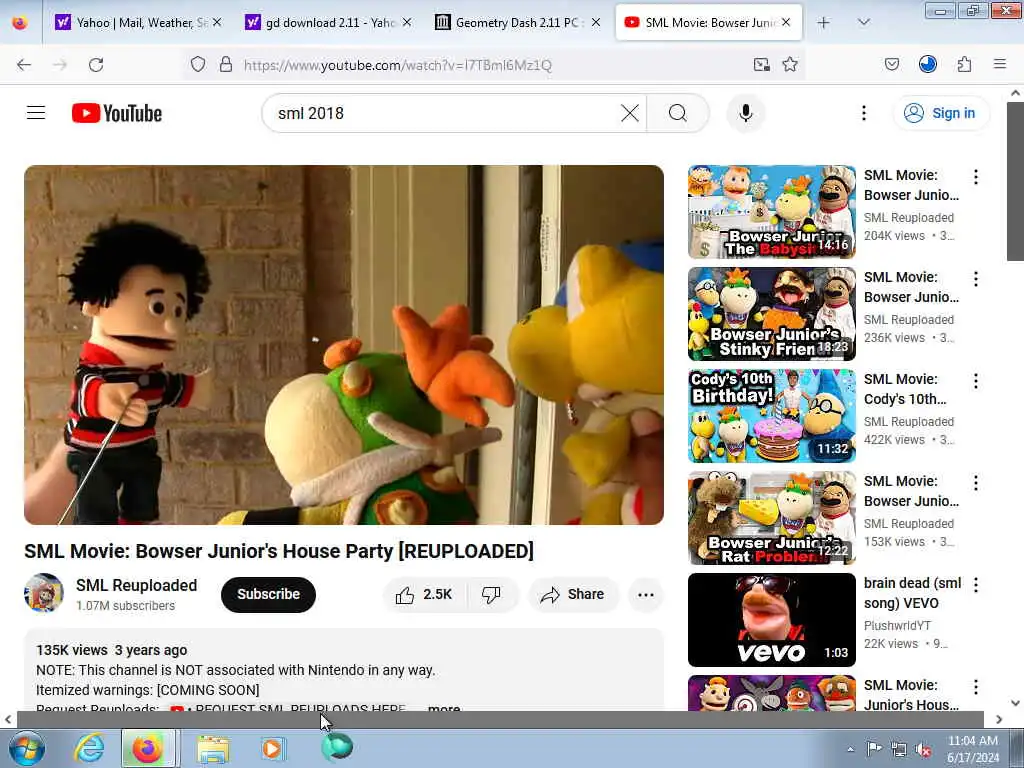Open the Firefox application menu

[1000, 65]
